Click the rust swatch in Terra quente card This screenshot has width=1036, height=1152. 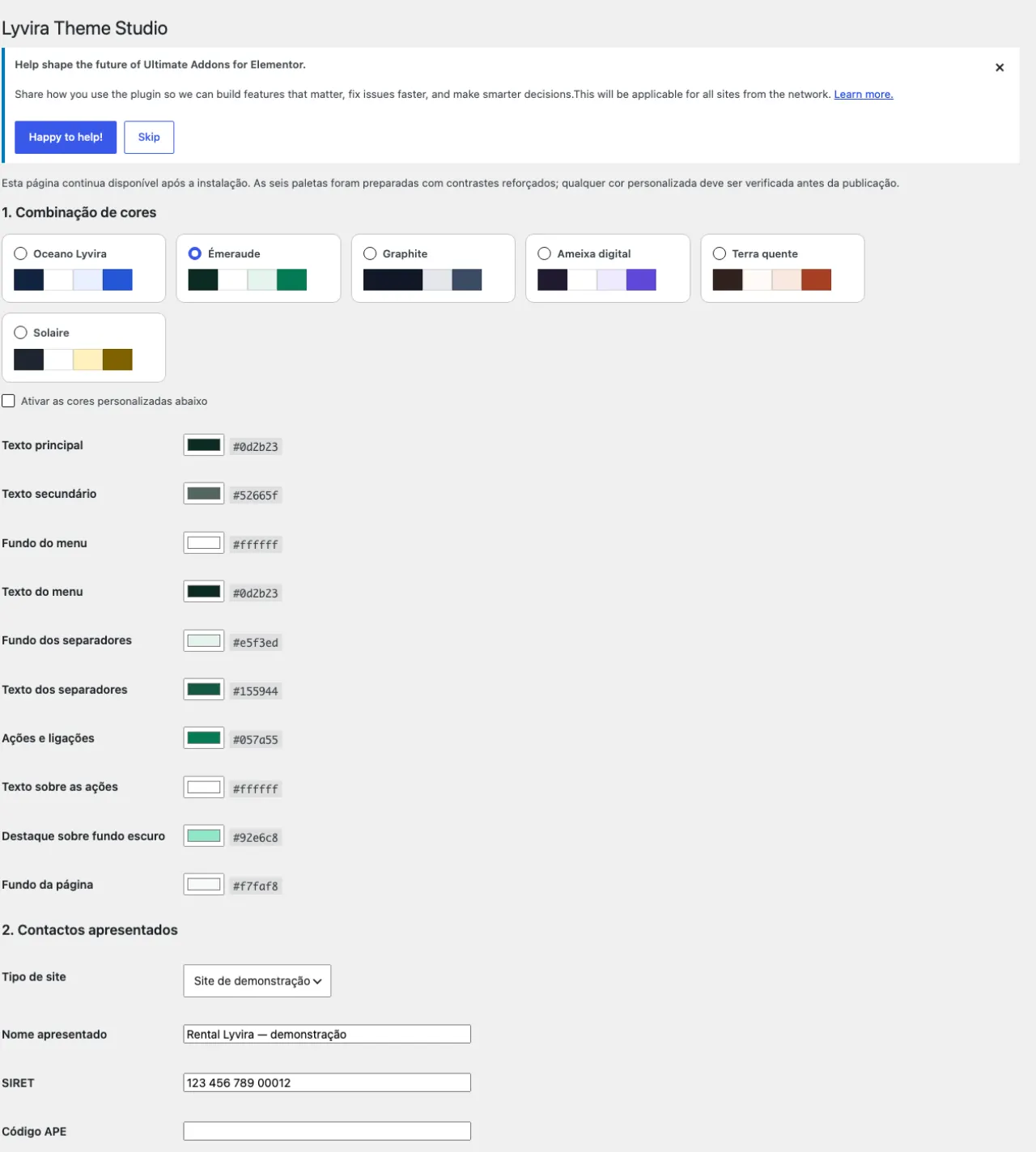tap(816, 279)
